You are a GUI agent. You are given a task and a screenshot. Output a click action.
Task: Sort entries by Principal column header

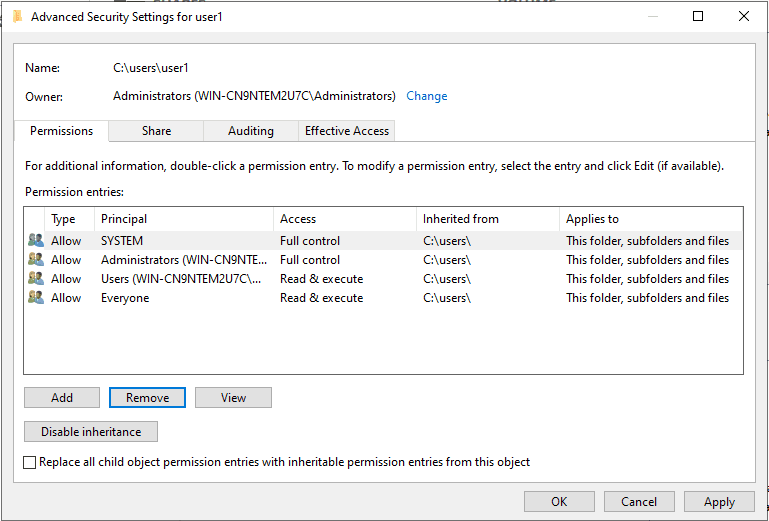pyautogui.click(x=184, y=219)
